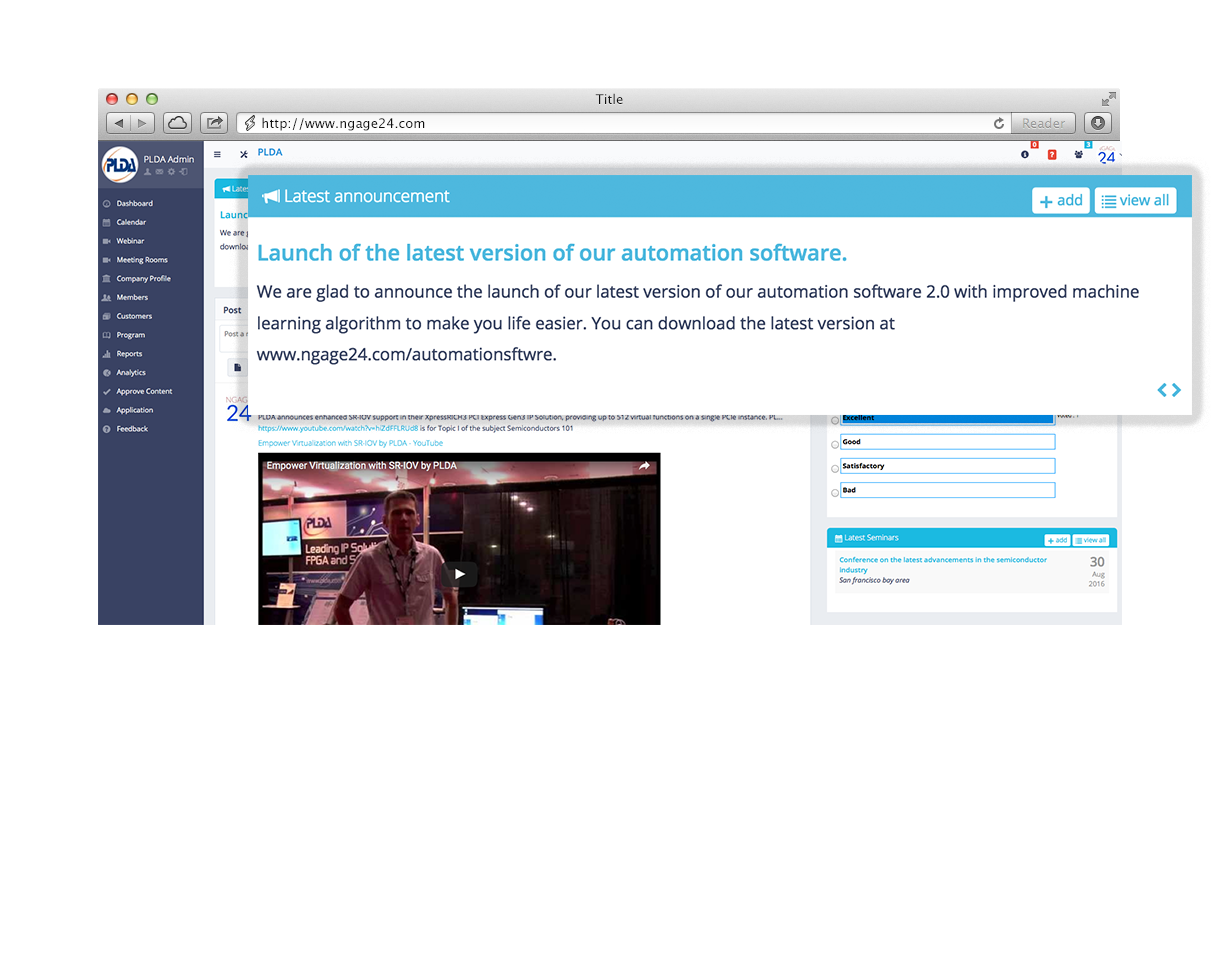Select the Good poll option
This screenshot has height=954, width=1218.
[x=836, y=444]
